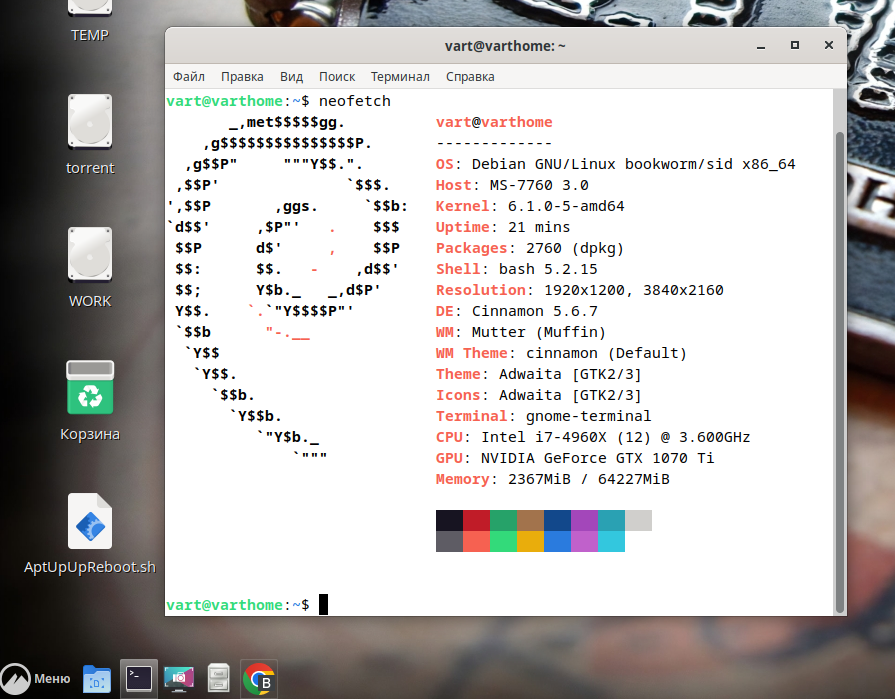The width and height of the screenshot is (895, 699).
Task: Click the Shell line bash 5.2.15
Action: point(517,269)
